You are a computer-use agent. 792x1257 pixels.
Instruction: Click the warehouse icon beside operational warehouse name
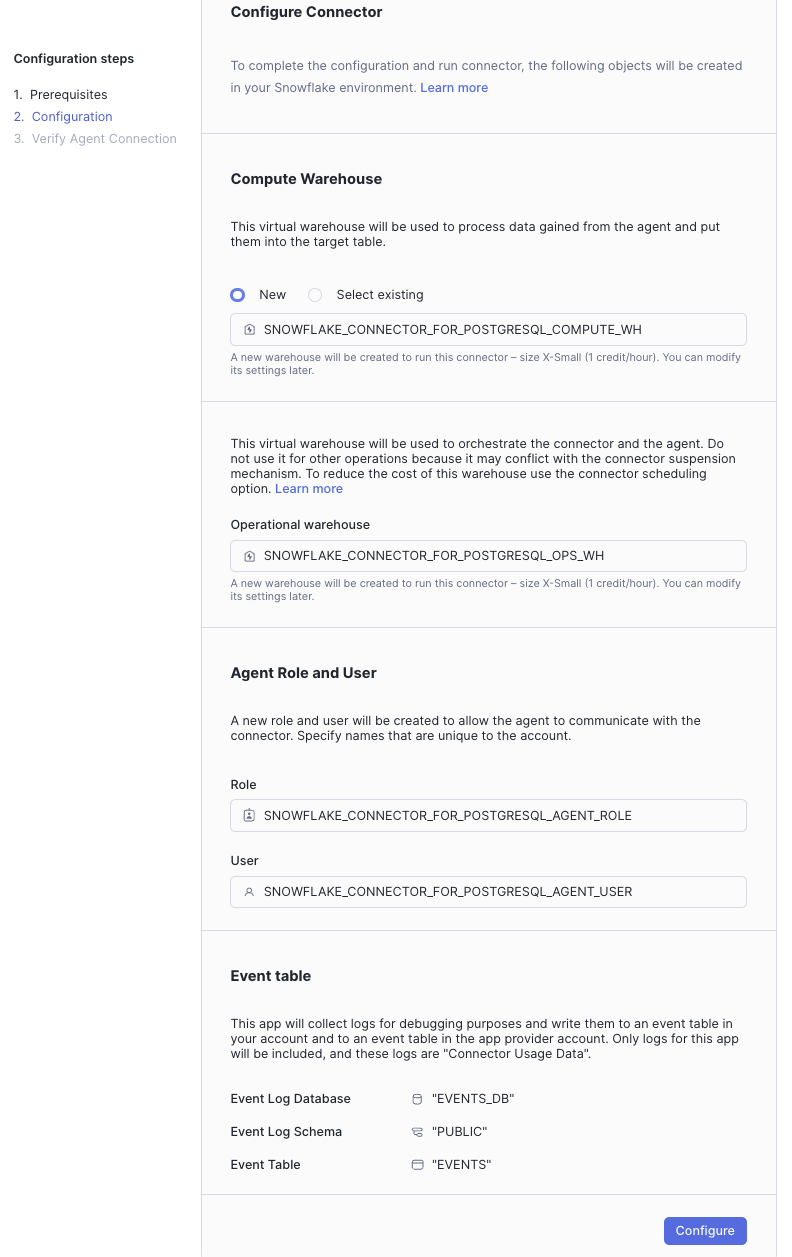pyautogui.click(x=249, y=555)
